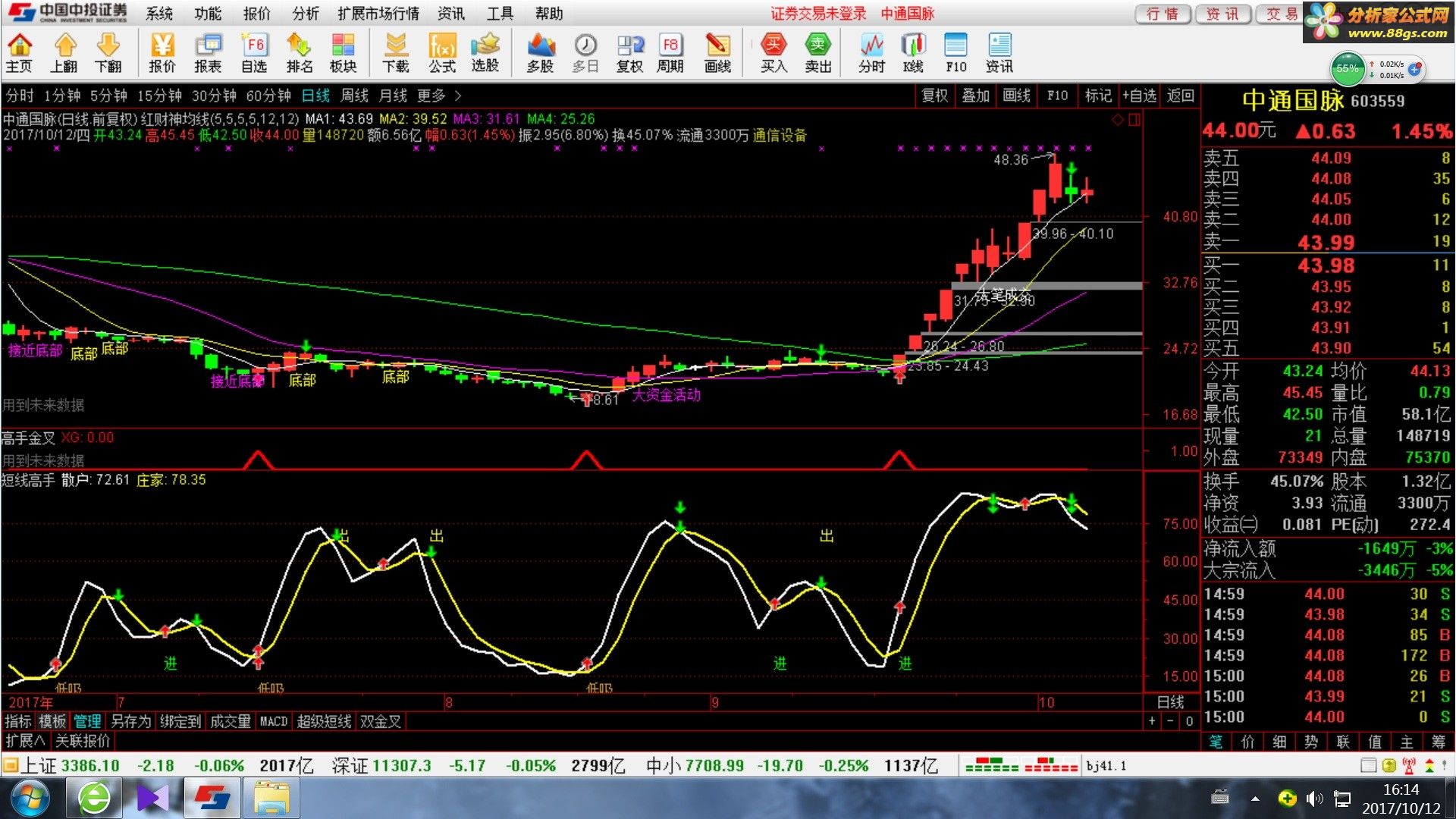Add stock via +自选 button
The width and height of the screenshot is (1456, 819).
tap(1140, 96)
